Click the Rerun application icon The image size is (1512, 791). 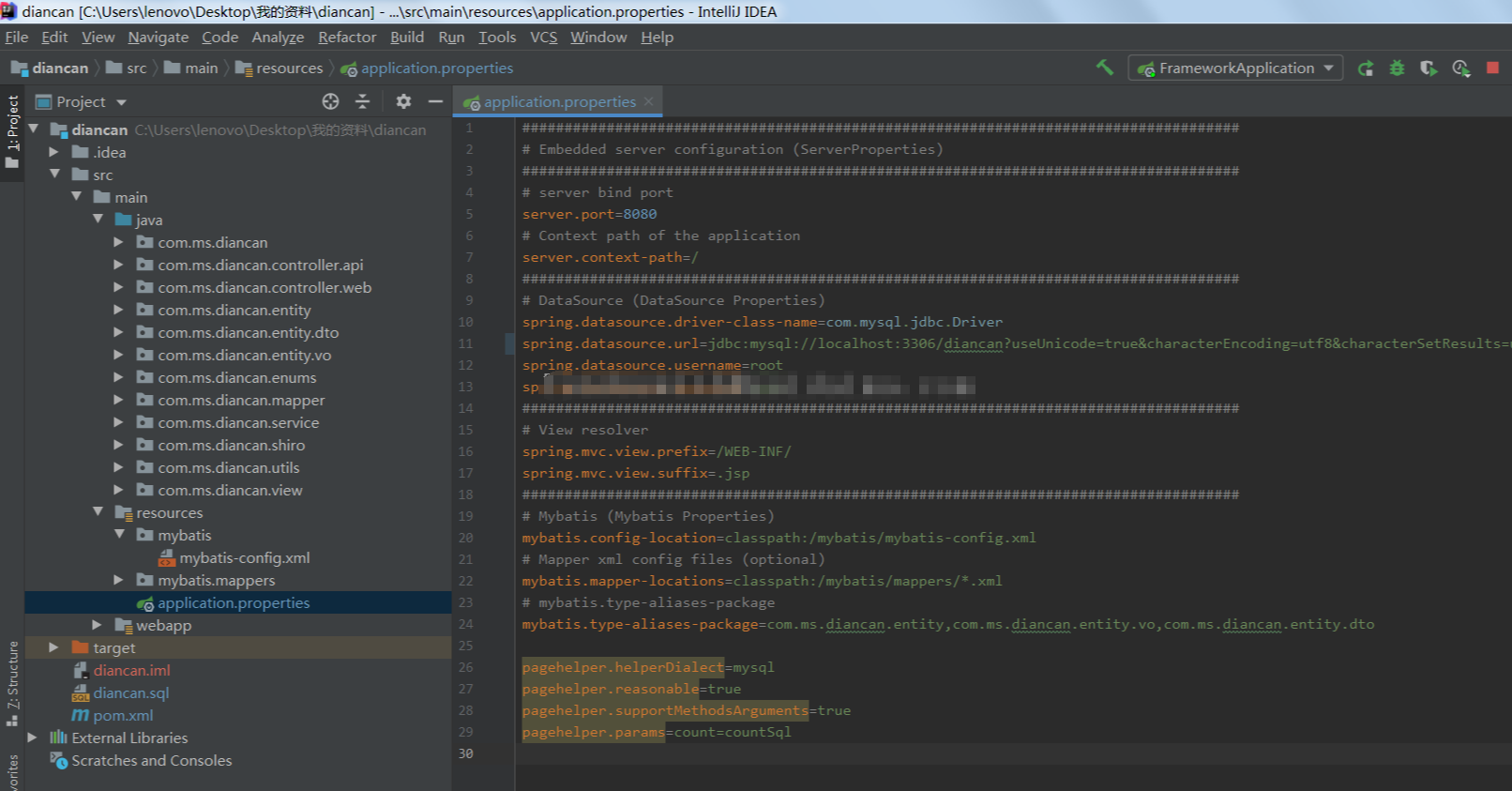pos(1366,68)
